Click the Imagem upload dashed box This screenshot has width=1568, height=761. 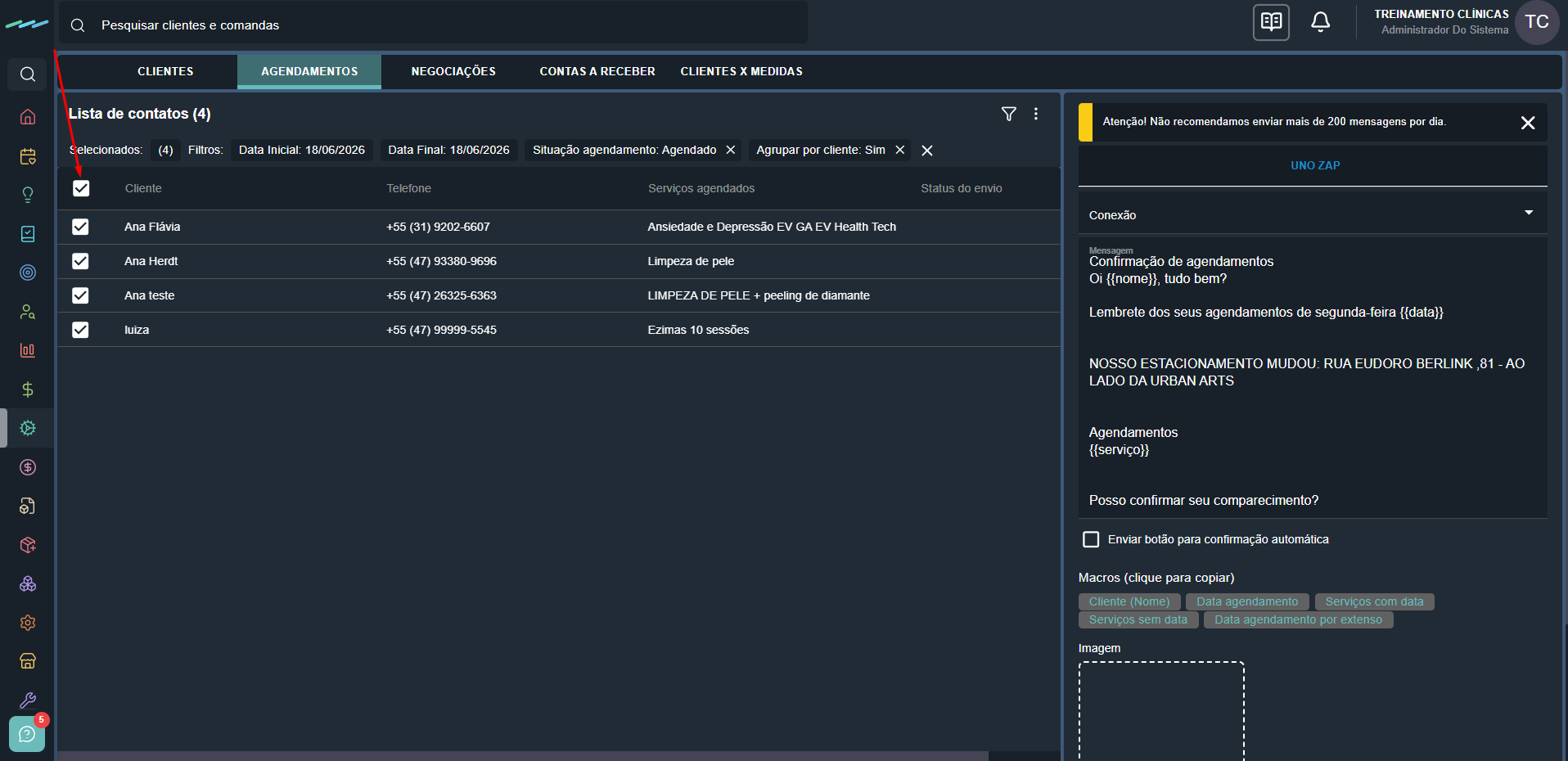1161,710
